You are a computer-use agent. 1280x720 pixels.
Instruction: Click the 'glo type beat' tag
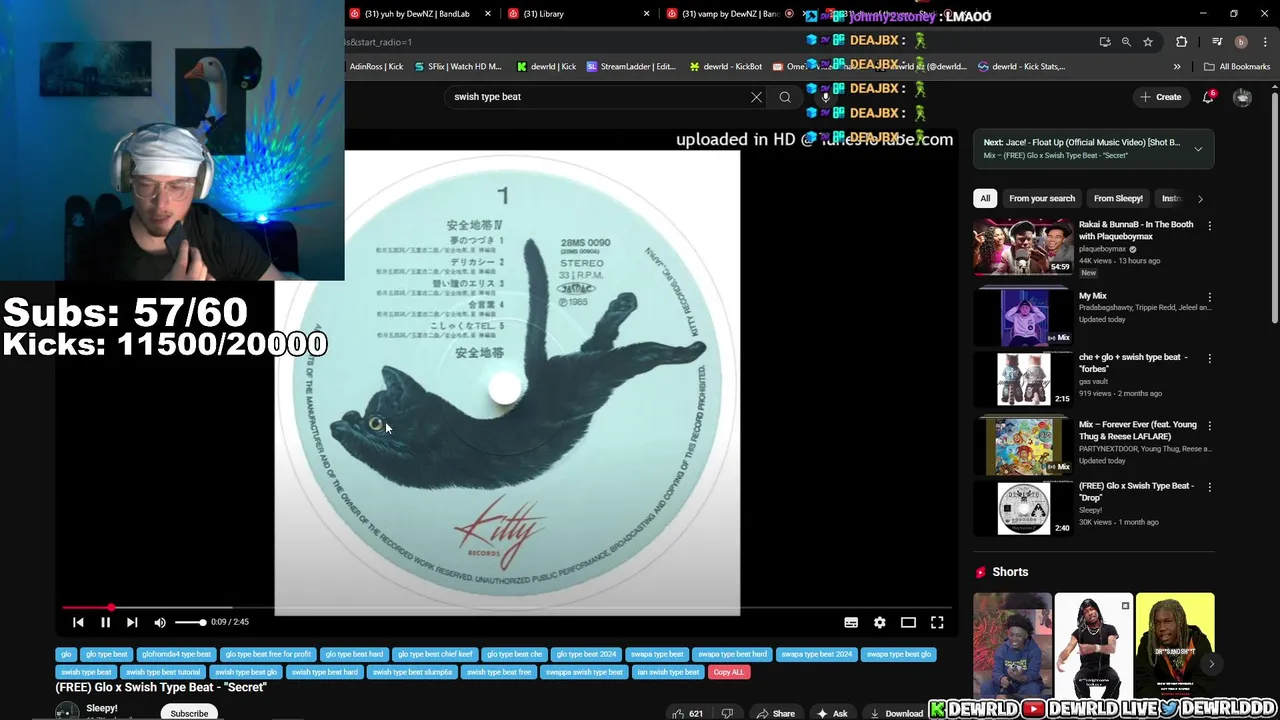pyautogui.click(x=106, y=654)
